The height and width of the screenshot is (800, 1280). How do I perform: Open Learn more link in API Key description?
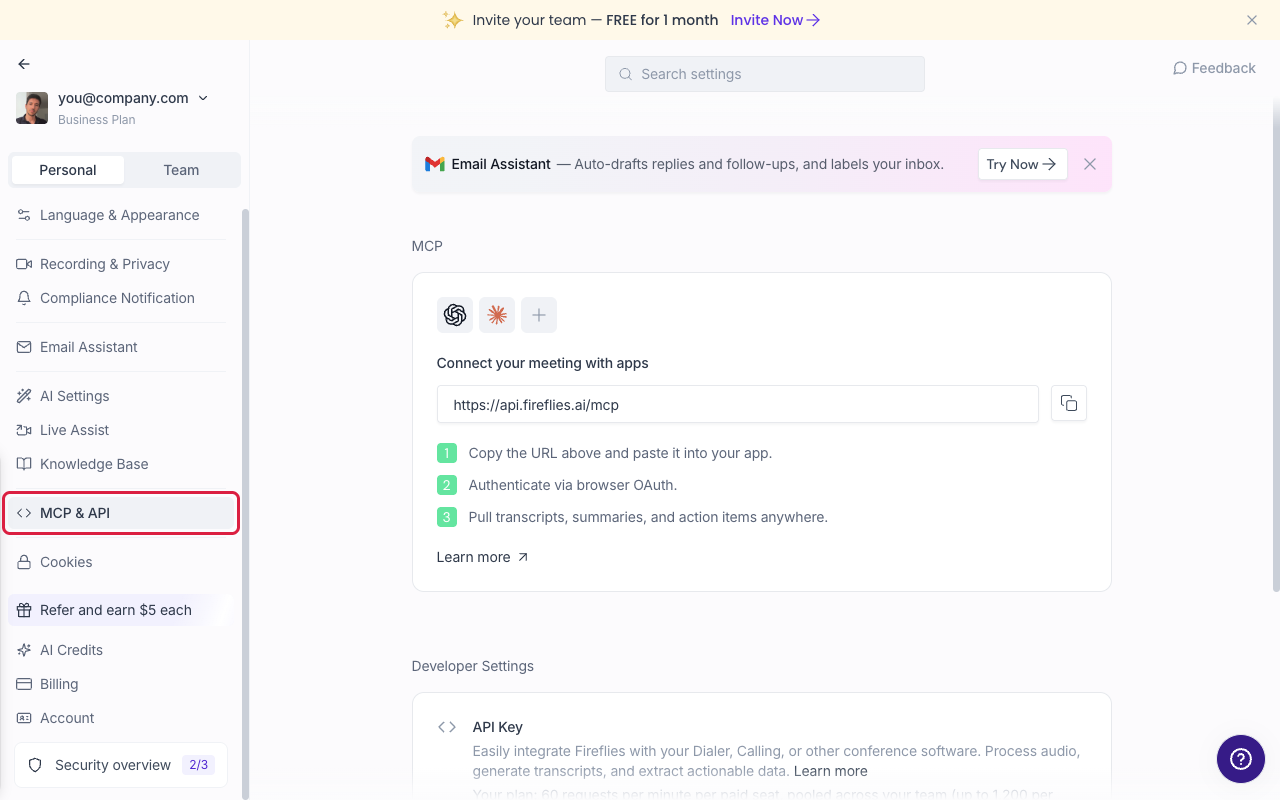[830, 771]
